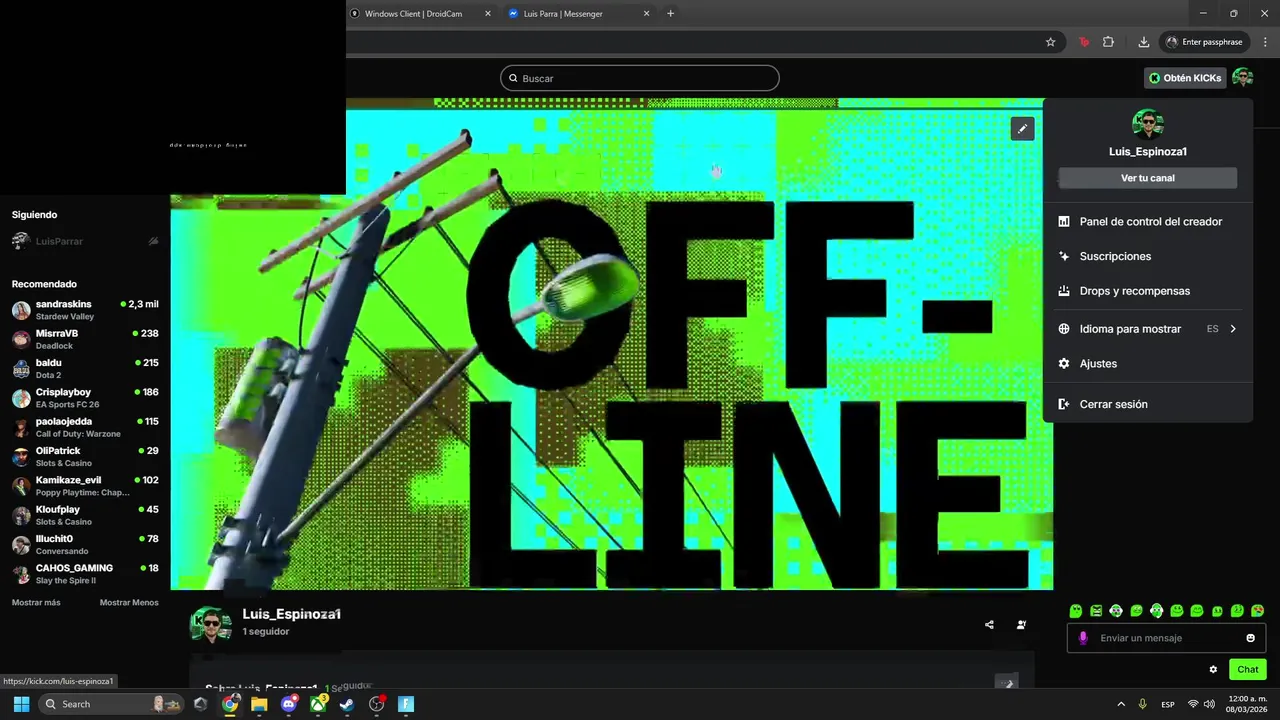Click the share icon below the video

(989, 625)
